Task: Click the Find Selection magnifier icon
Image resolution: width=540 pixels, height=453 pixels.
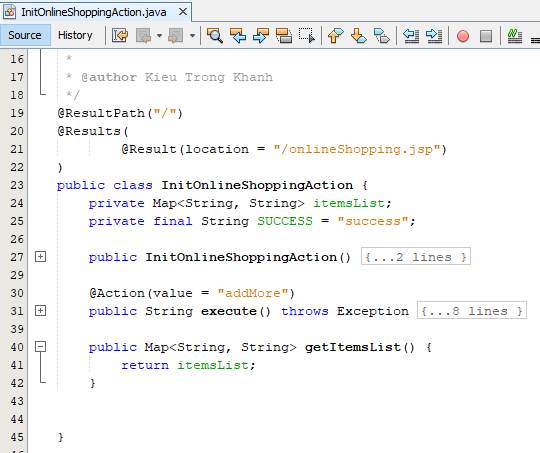Action: (x=215, y=35)
